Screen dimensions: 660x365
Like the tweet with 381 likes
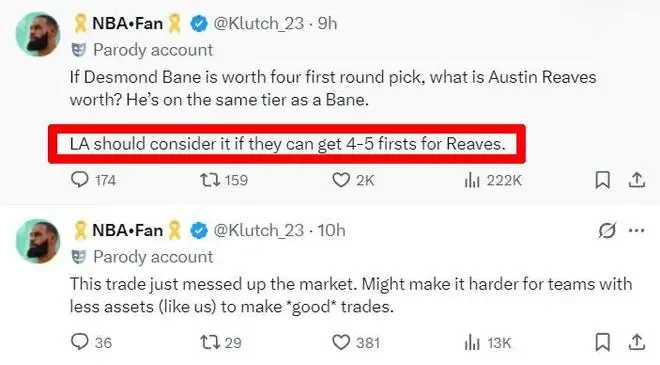coord(356,342)
